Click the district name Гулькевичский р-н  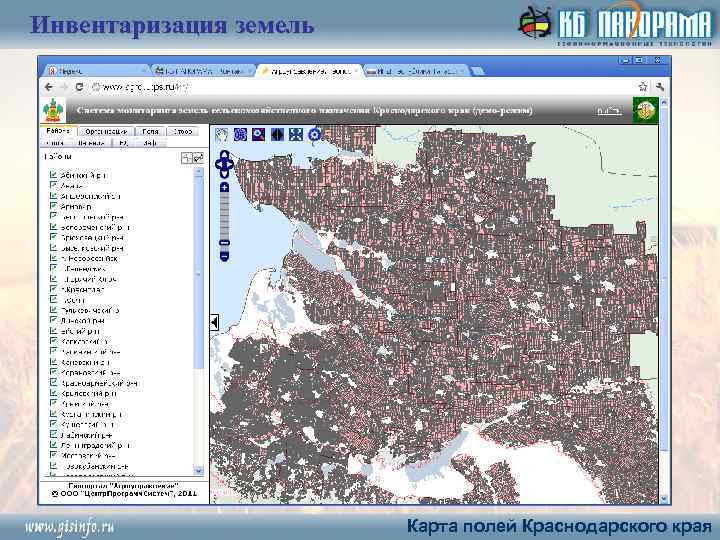click(90, 310)
